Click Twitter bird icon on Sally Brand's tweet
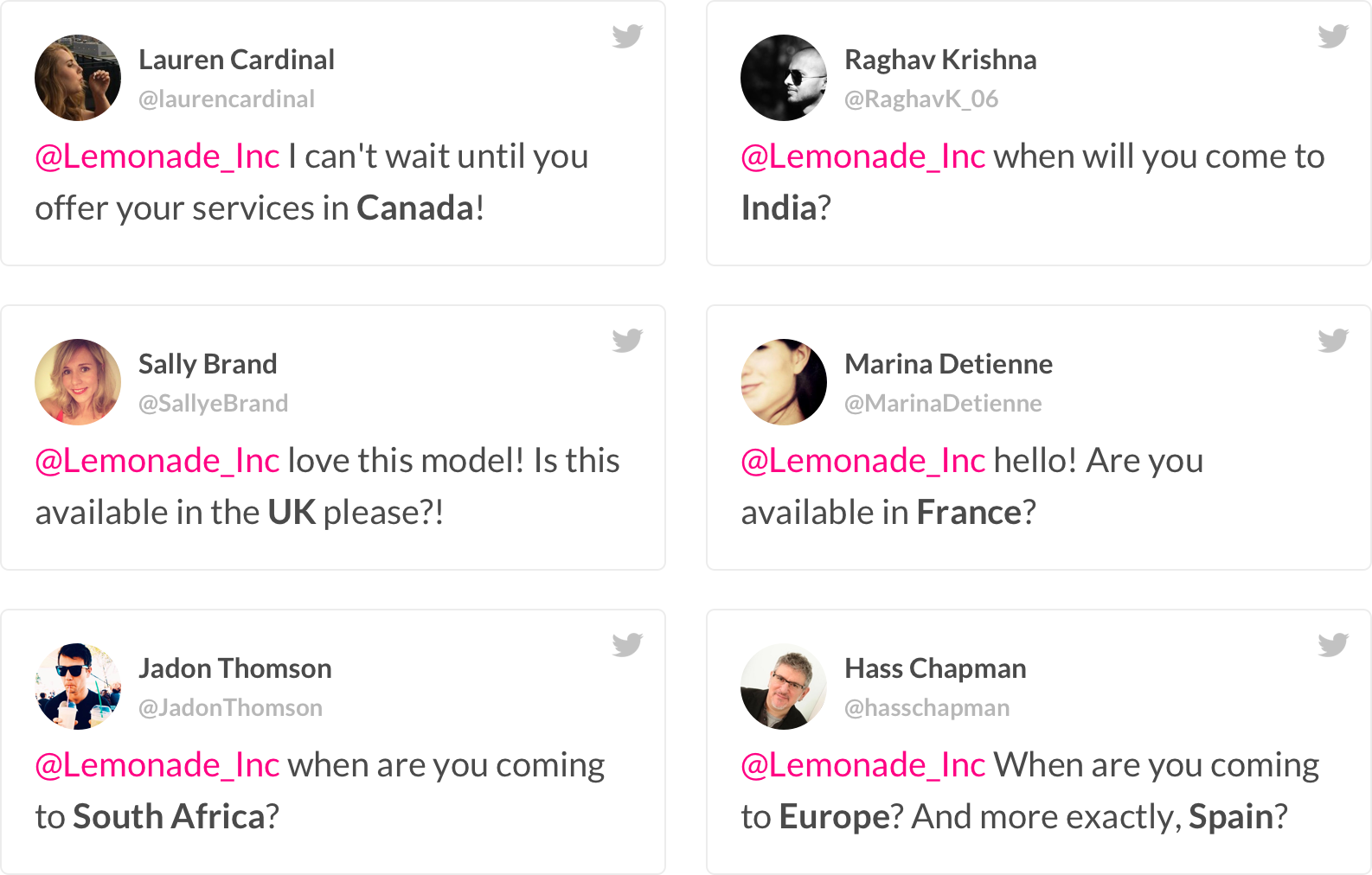 627,341
